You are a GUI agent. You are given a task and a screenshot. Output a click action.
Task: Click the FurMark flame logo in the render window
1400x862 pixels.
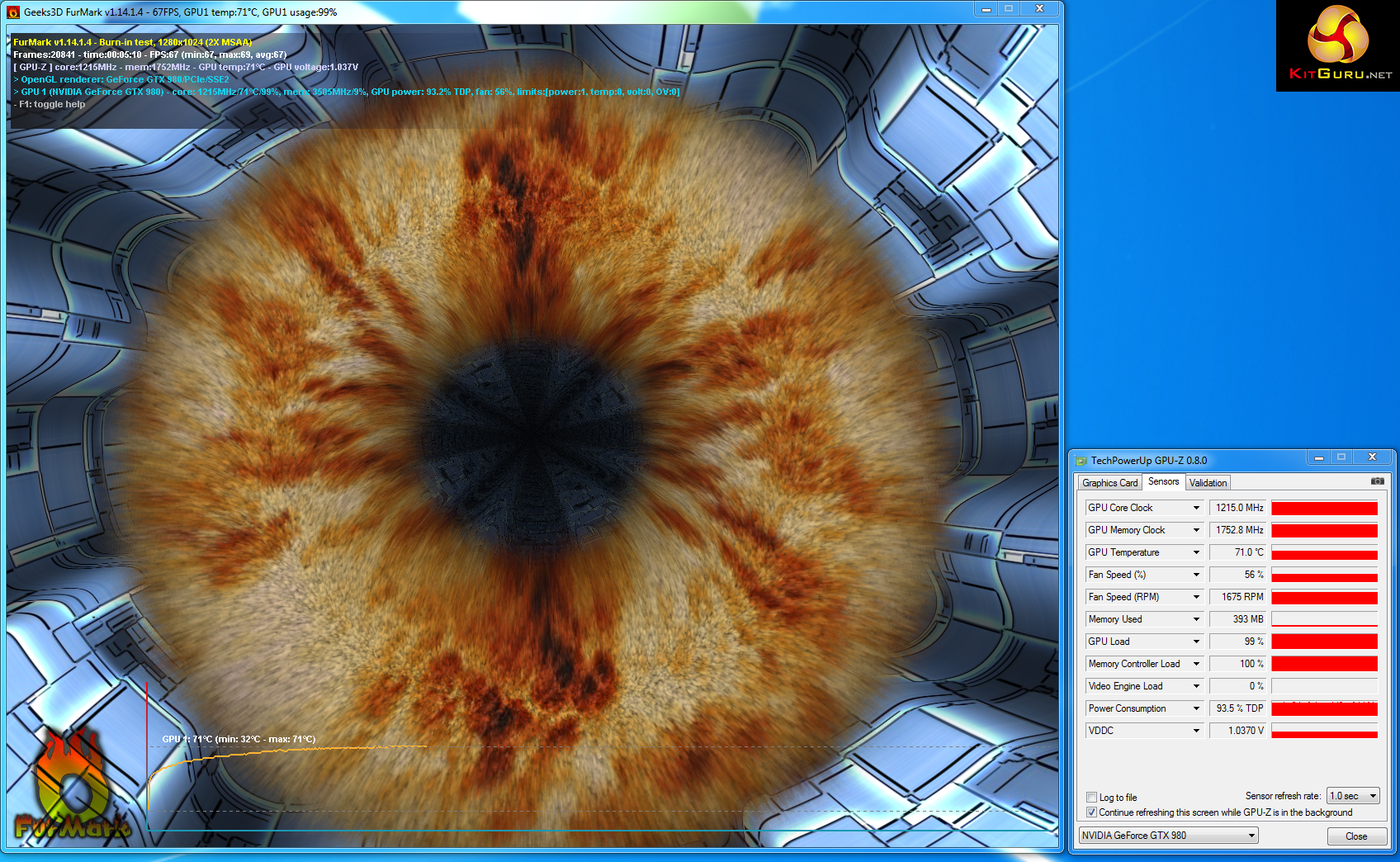[x=73, y=786]
